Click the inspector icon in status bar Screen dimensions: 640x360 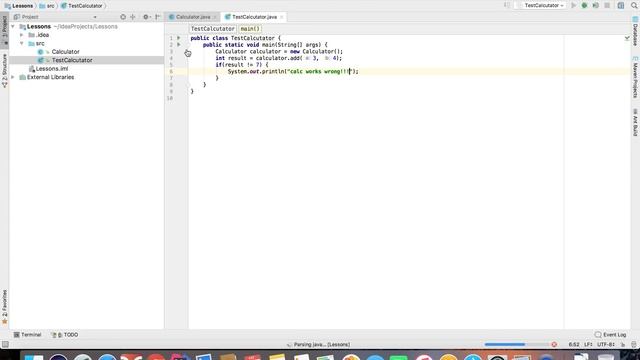pos(634,344)
